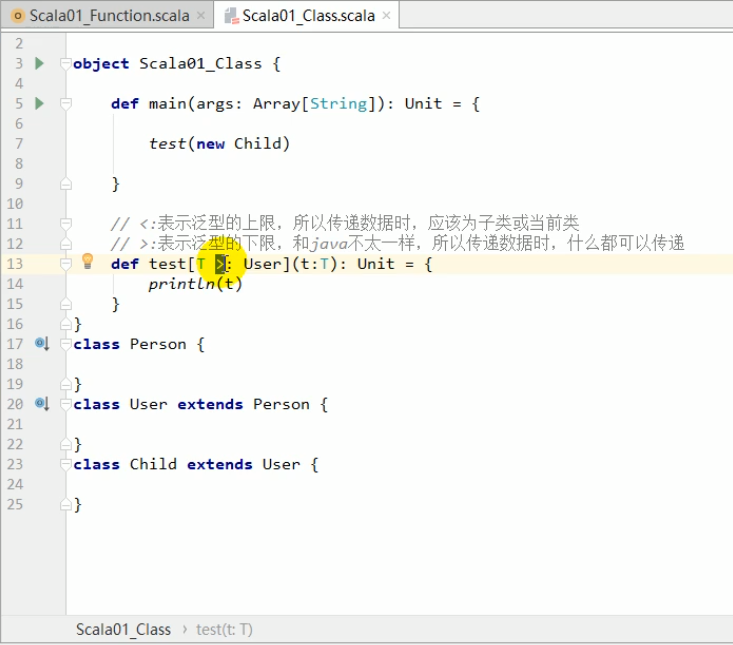This screenshot has width=733, height=645.
Task: Click fold end marker at line 22
Action: (66, 444)
